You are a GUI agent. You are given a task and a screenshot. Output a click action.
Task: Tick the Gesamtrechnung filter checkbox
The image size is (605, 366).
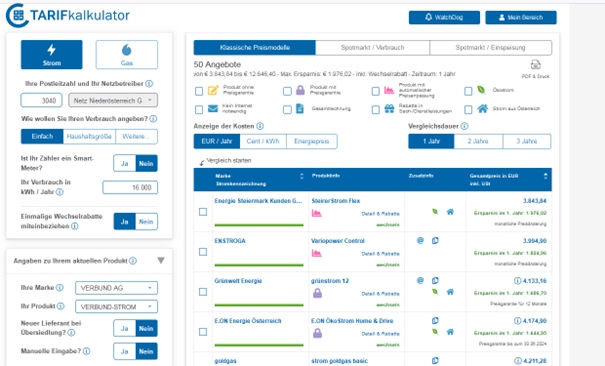click(x=287, y=110)
